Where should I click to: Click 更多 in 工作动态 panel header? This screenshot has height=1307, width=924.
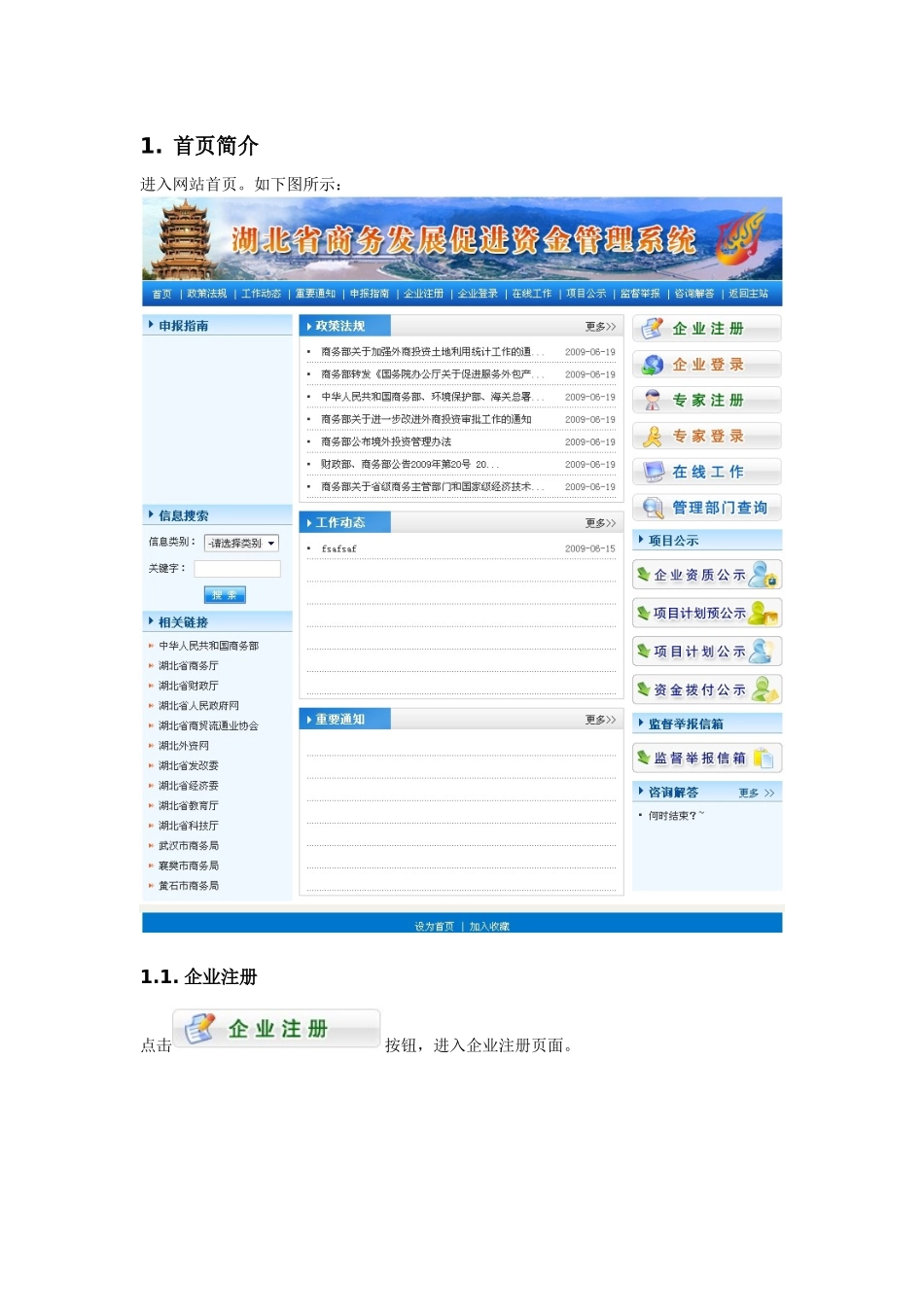point(600,523)
